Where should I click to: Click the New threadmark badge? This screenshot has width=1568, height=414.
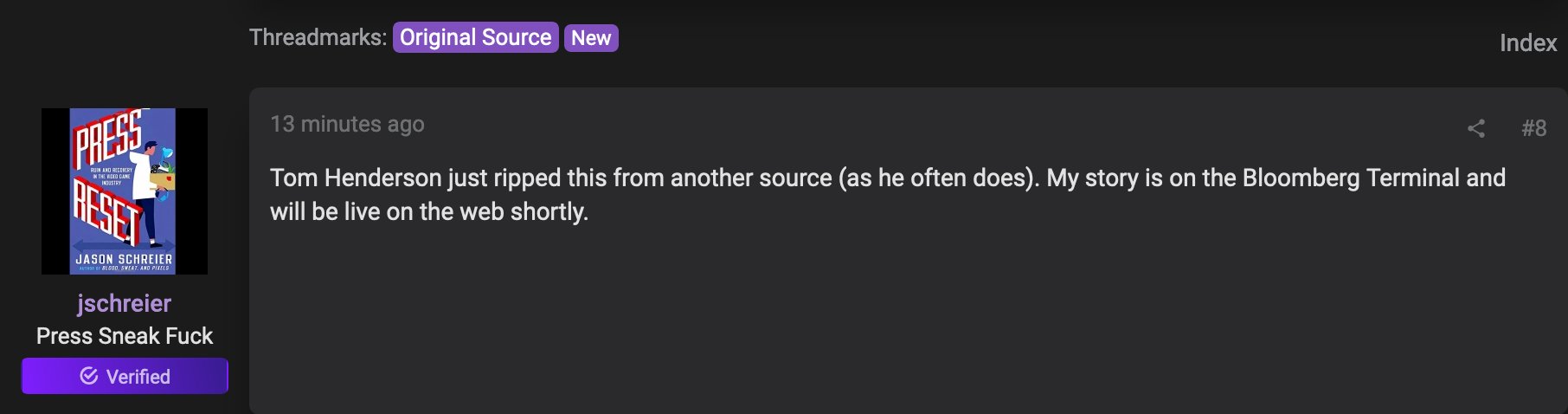(591, 38)
